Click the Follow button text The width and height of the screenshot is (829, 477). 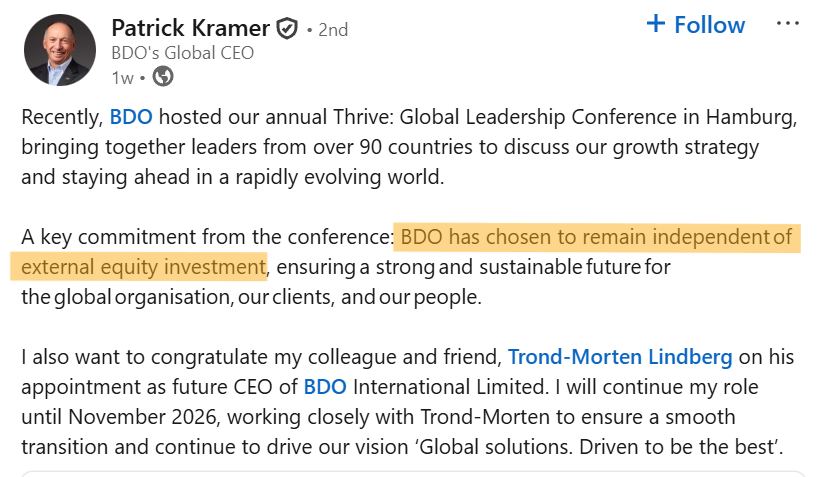(x=709, y=24)
